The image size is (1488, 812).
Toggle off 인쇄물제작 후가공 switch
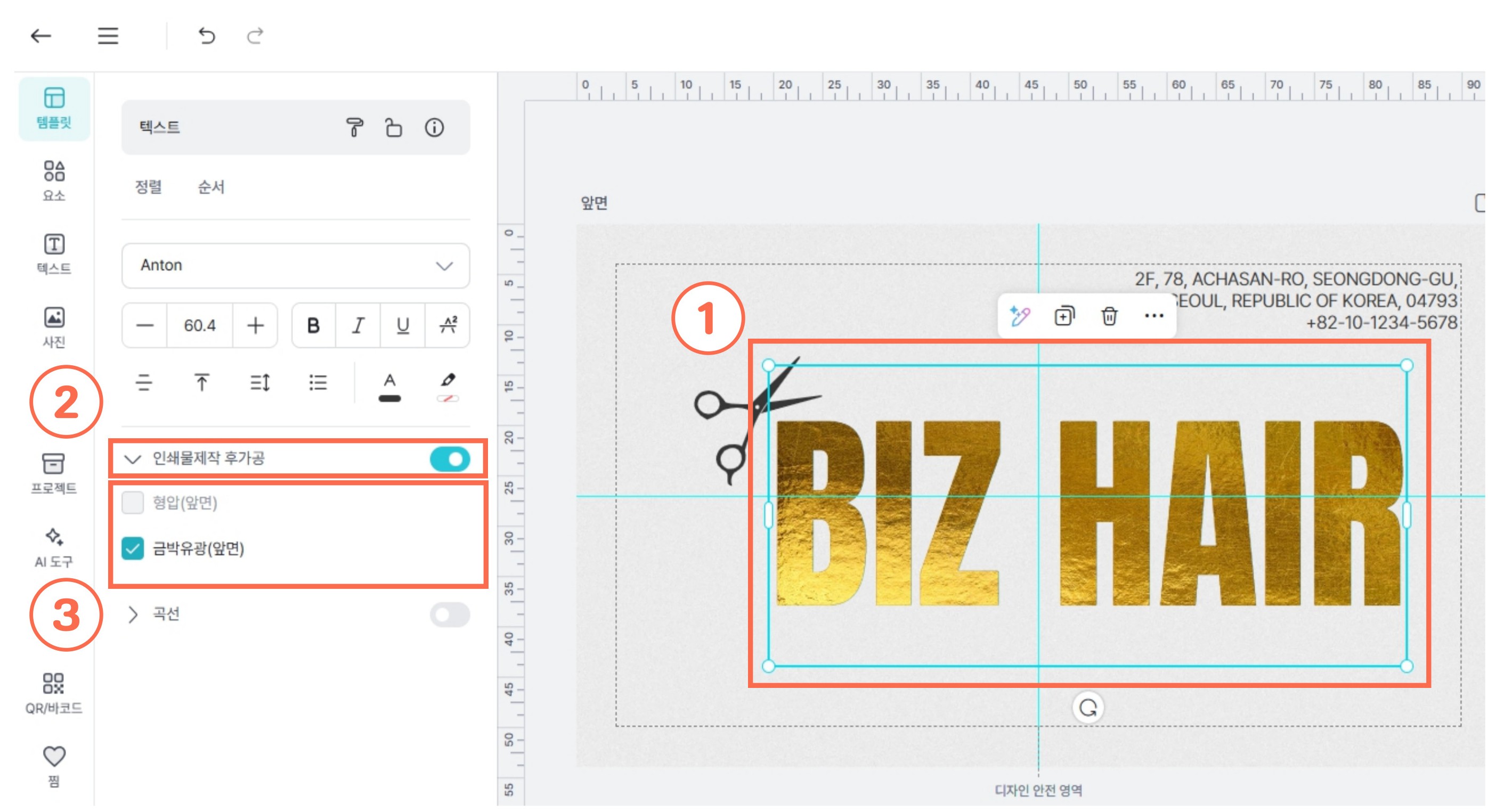coord(450,459)
